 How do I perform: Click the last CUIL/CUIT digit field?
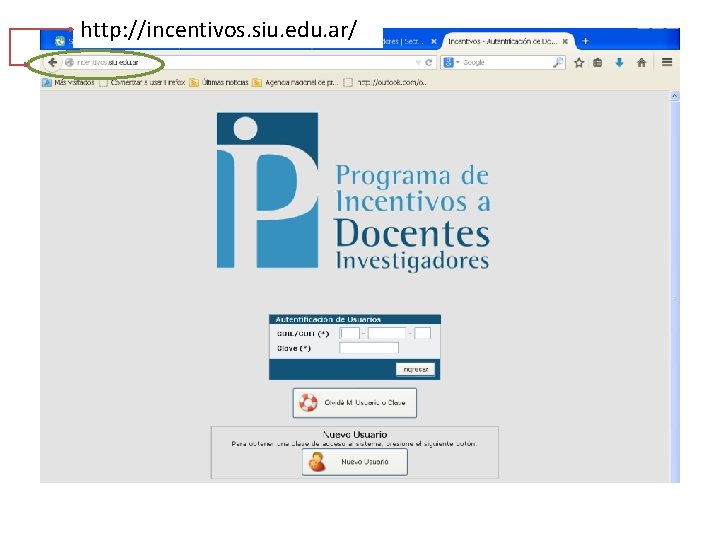pyautogui.click(x=422, y=333)
